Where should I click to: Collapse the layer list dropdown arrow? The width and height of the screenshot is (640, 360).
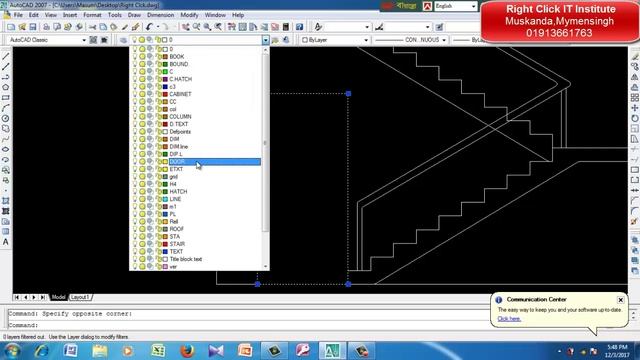click(x=266, y=40)
